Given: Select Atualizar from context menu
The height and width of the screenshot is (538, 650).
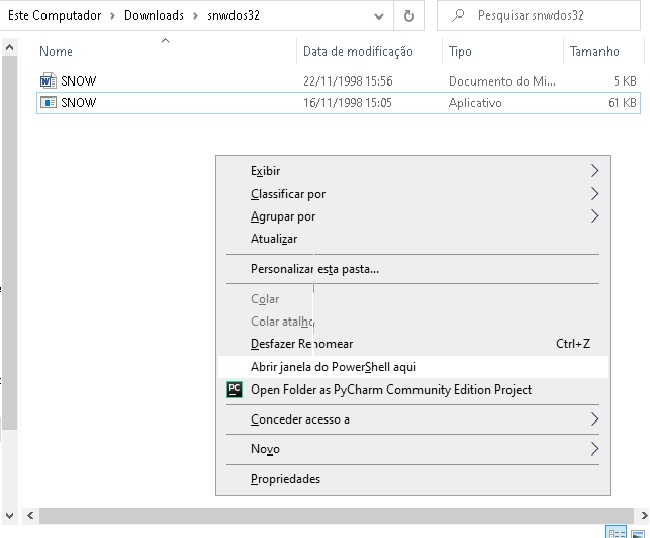Looking at the screenshot, I should [x=274, y=239].
